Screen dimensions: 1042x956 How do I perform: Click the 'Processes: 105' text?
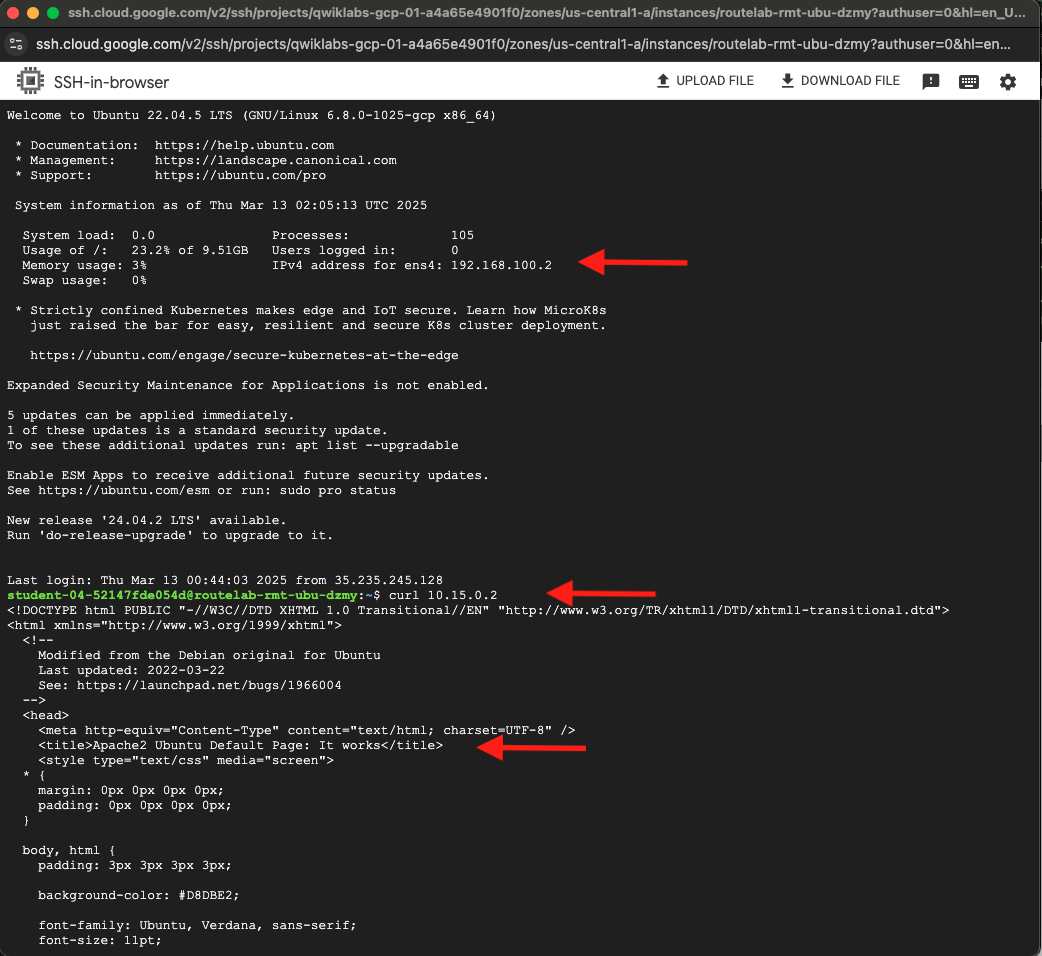[x=373, y=235]
